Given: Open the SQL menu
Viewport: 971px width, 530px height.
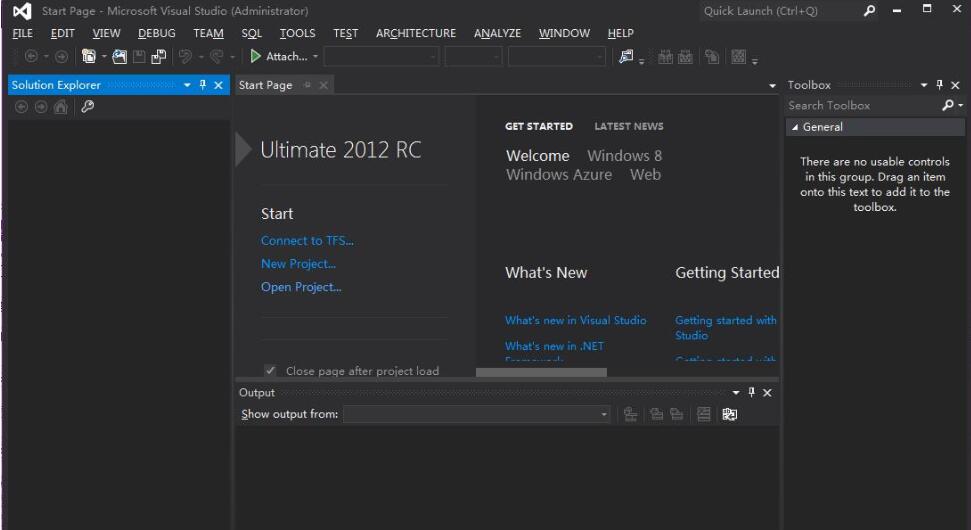Looking at the screenshot, I should click(x=251, y=33).
